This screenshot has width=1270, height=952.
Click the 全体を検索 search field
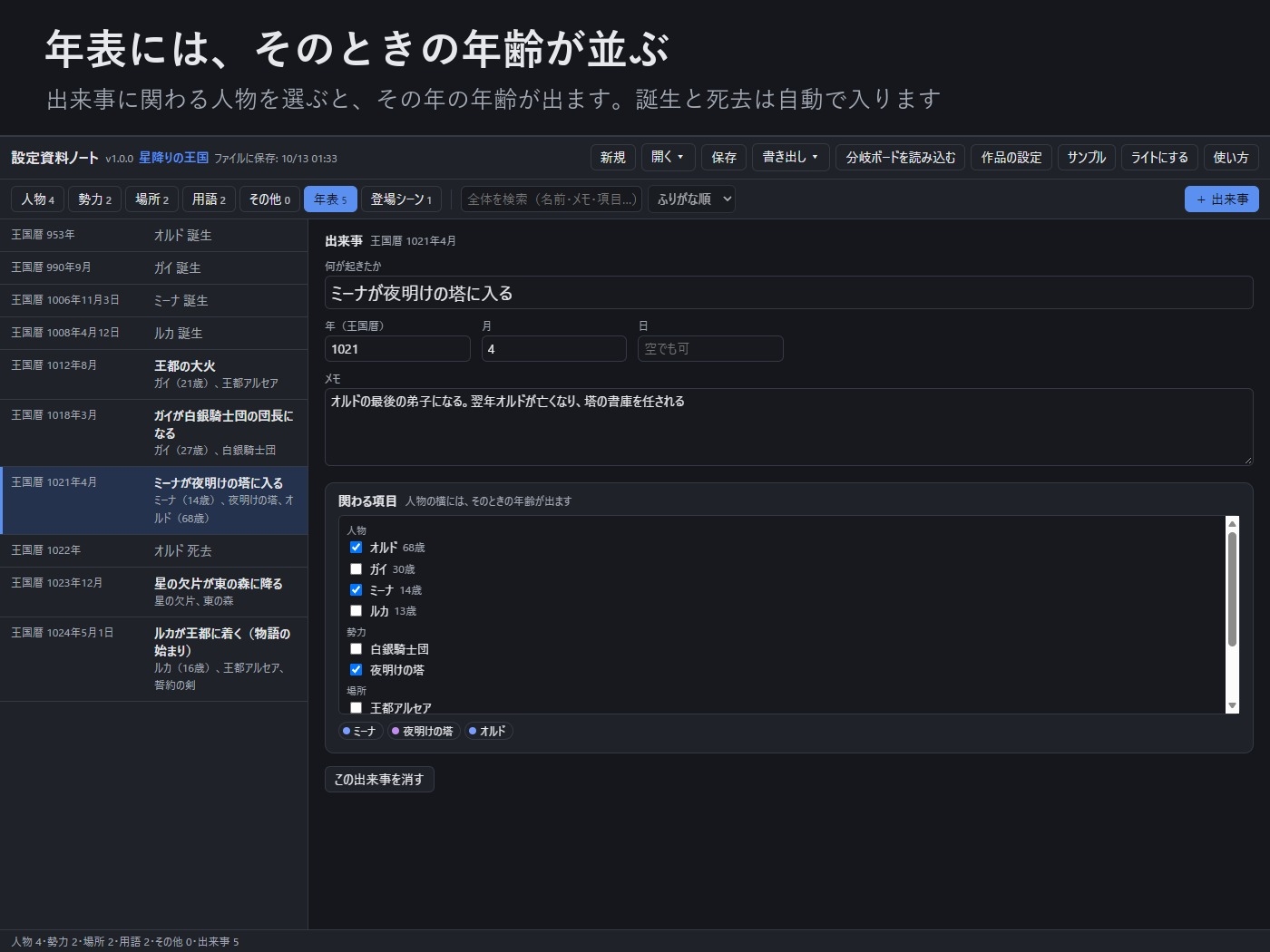[552, 199]
